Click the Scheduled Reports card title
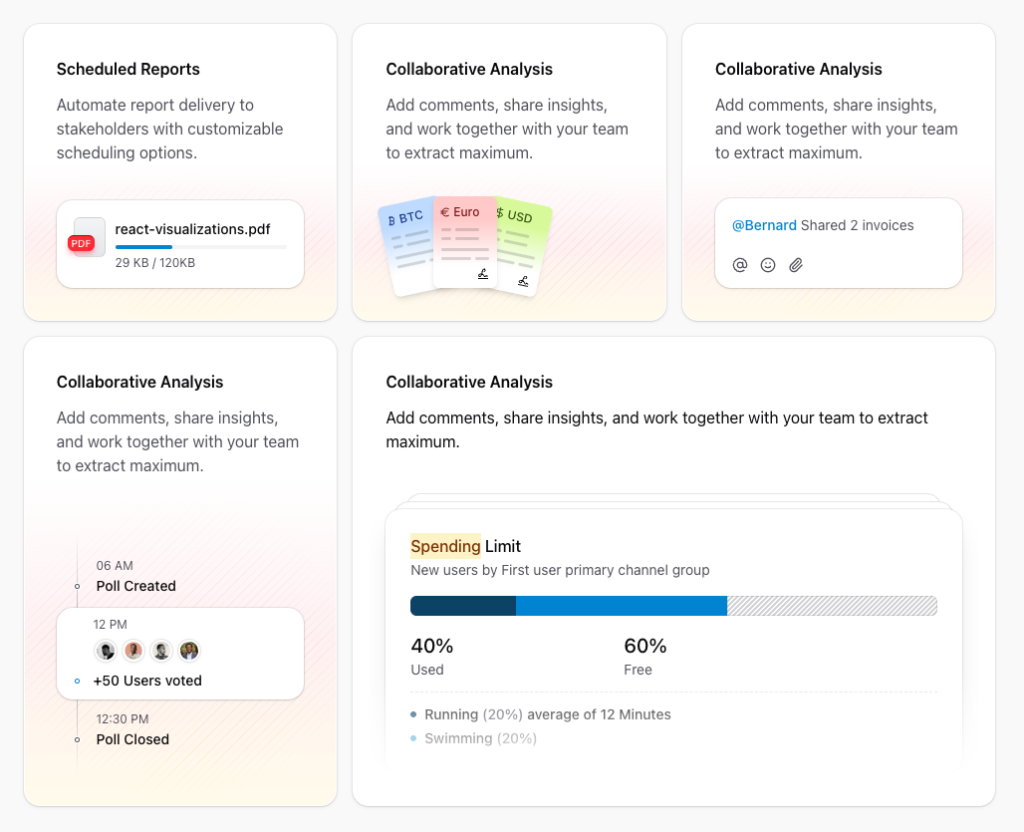 pos(128,69)
